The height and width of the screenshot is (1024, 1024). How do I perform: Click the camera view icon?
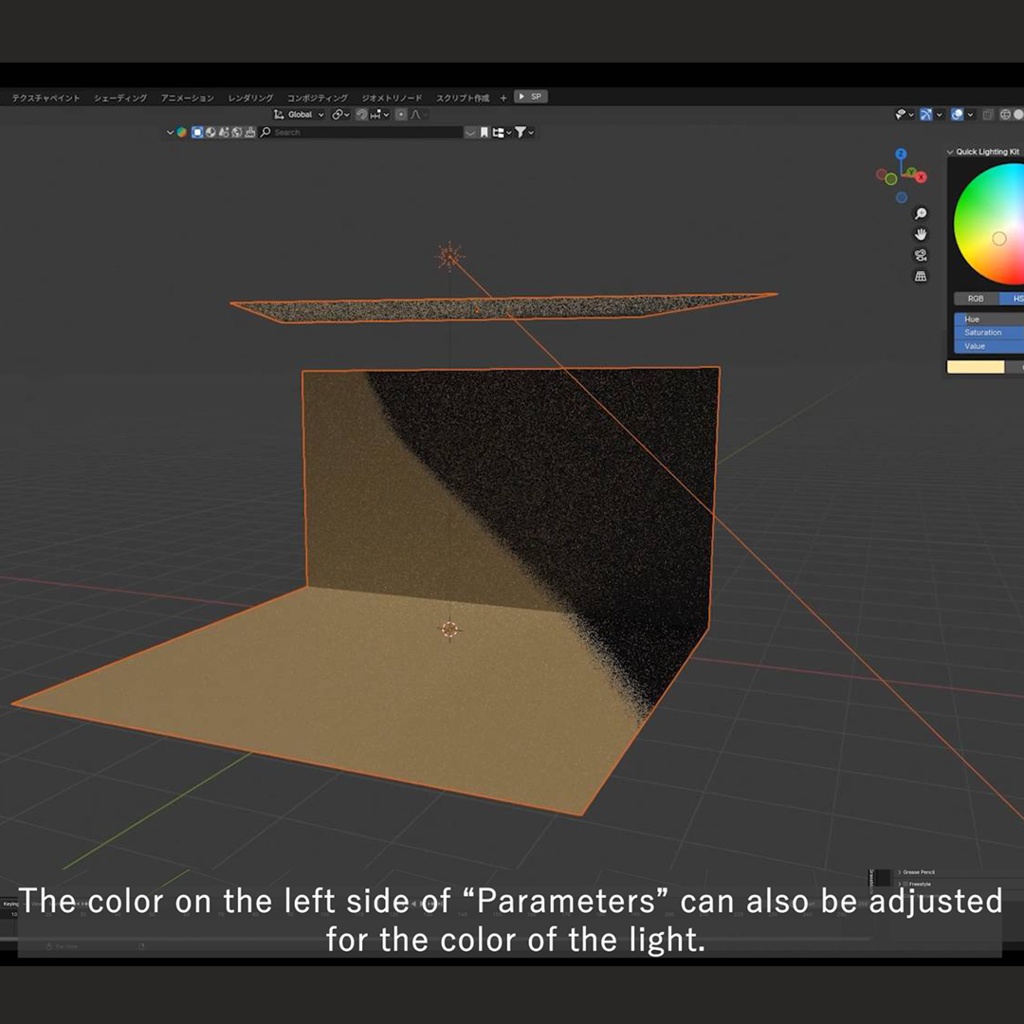pos(920,255)
